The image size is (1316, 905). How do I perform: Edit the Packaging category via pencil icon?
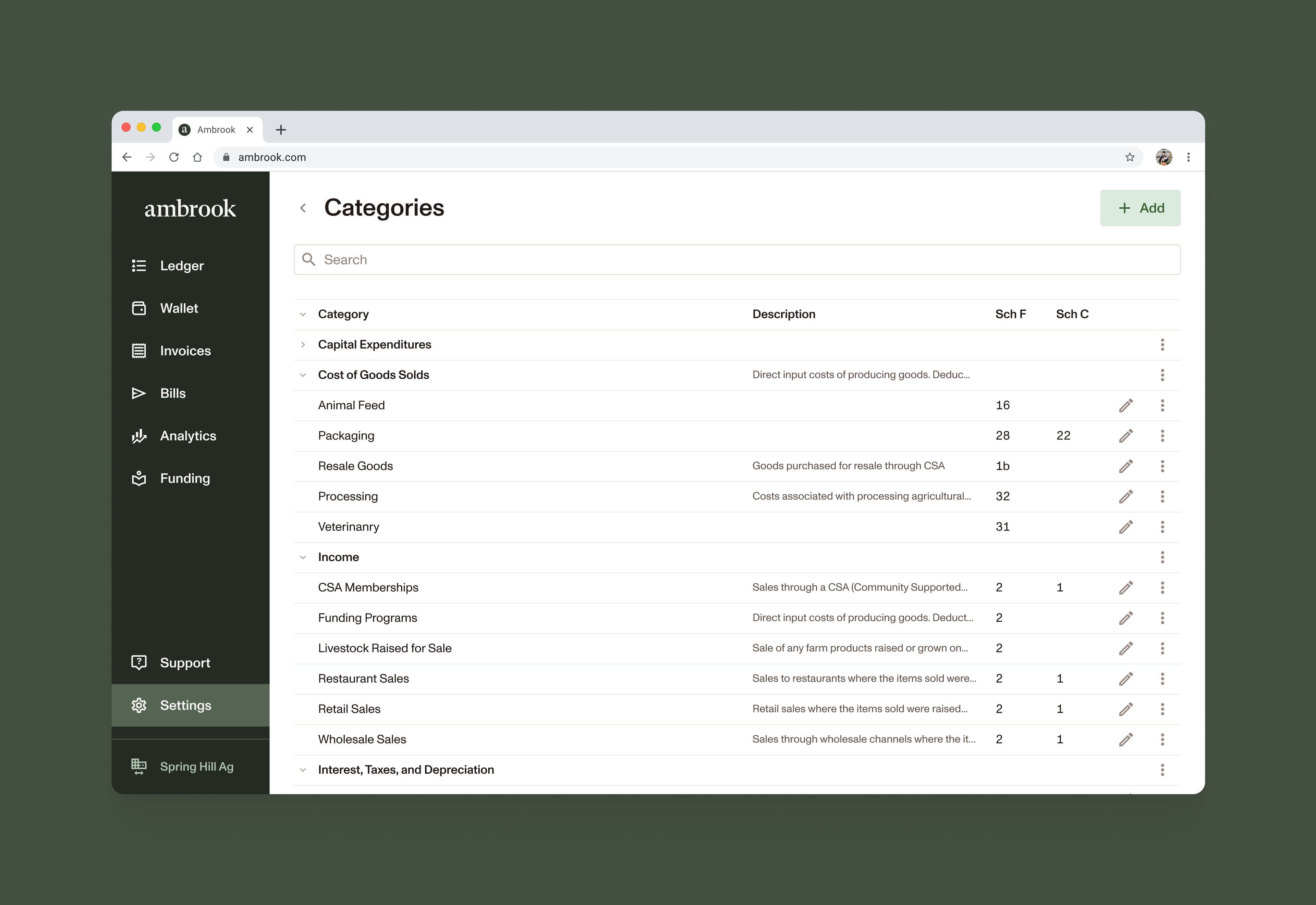point(1125,436)
